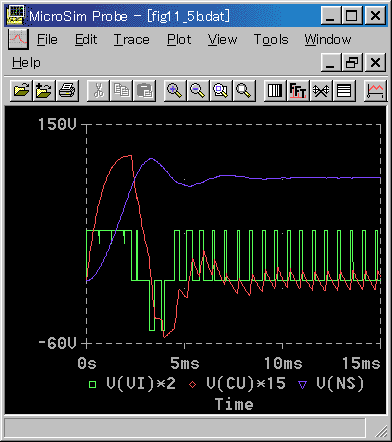
Task: Minimize the MicroSim Probe main window
Action: (331, 16)
